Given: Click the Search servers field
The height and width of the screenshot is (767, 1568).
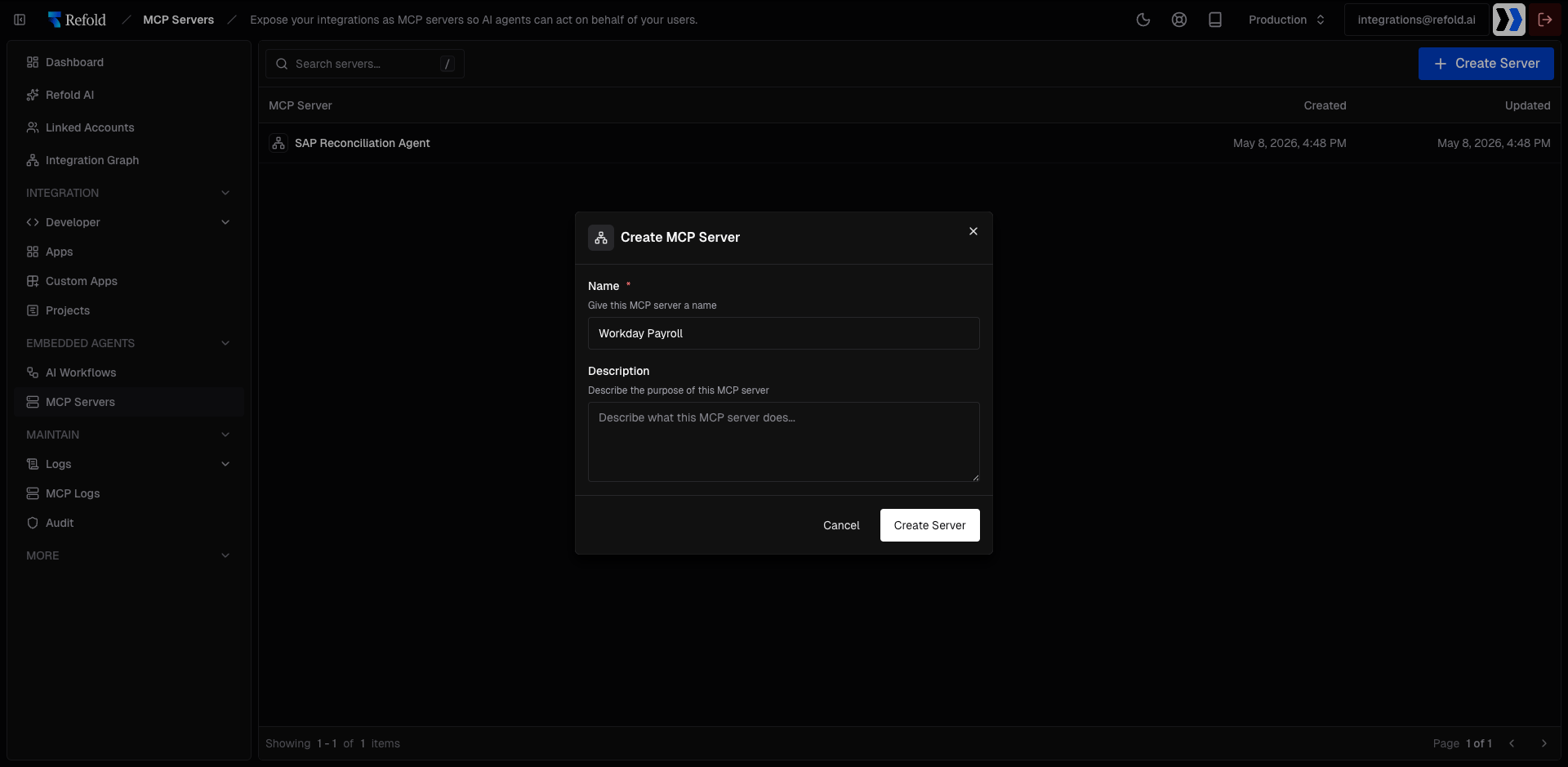Looking at the screenshot, I should point(365,64).
